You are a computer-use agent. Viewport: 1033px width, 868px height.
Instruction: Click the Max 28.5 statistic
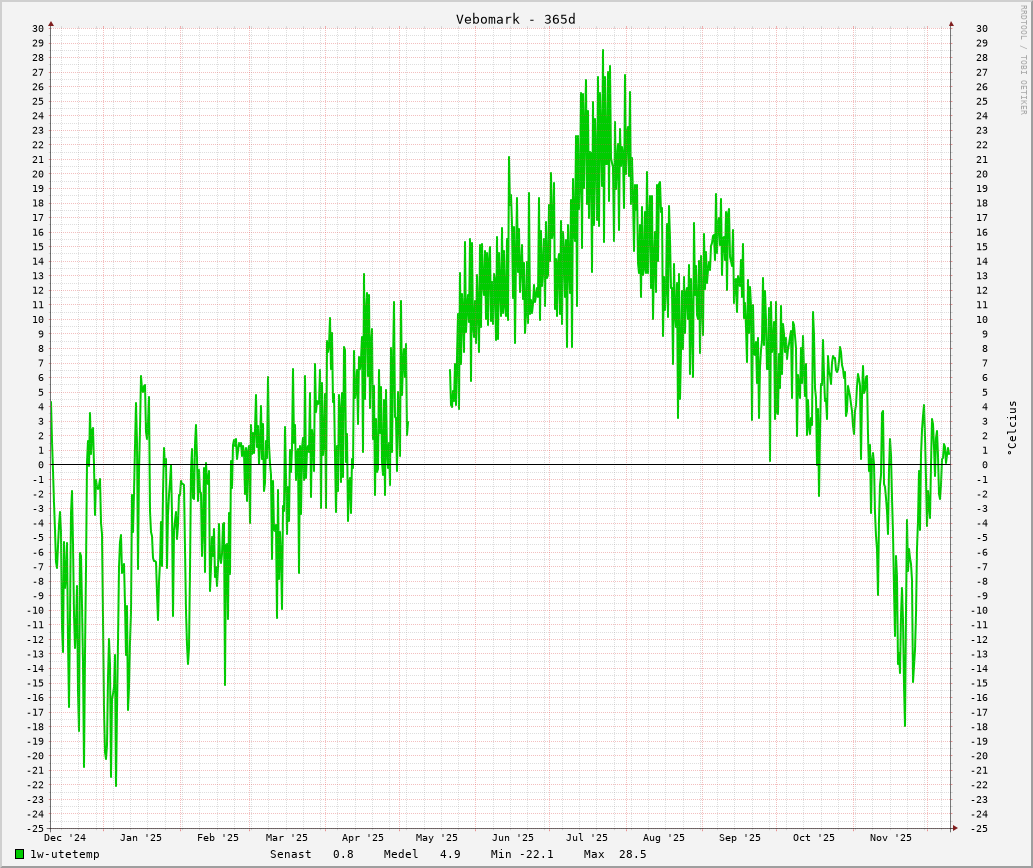click(x=615, y=854)
